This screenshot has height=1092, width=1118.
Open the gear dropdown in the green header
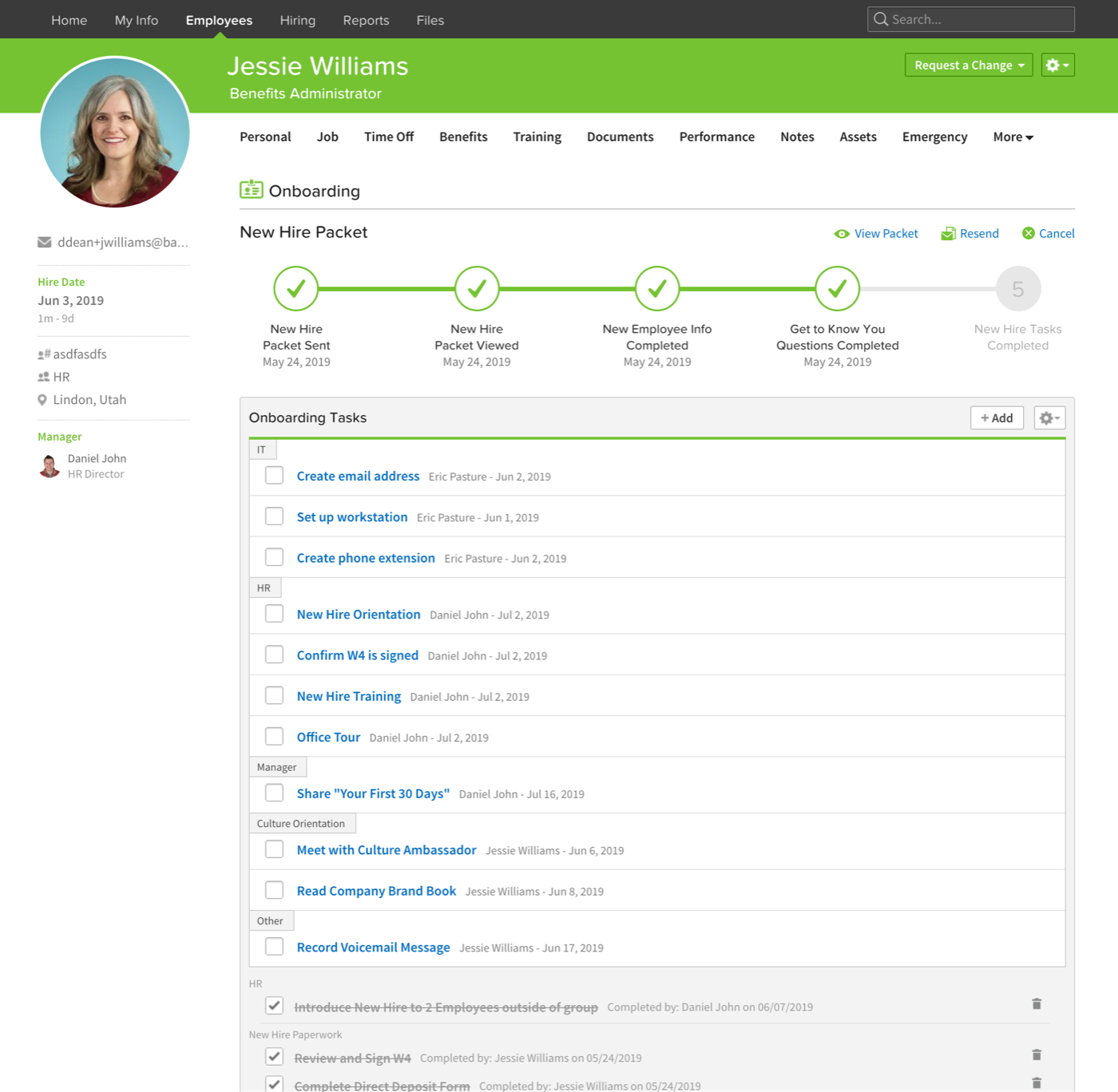1057,65
